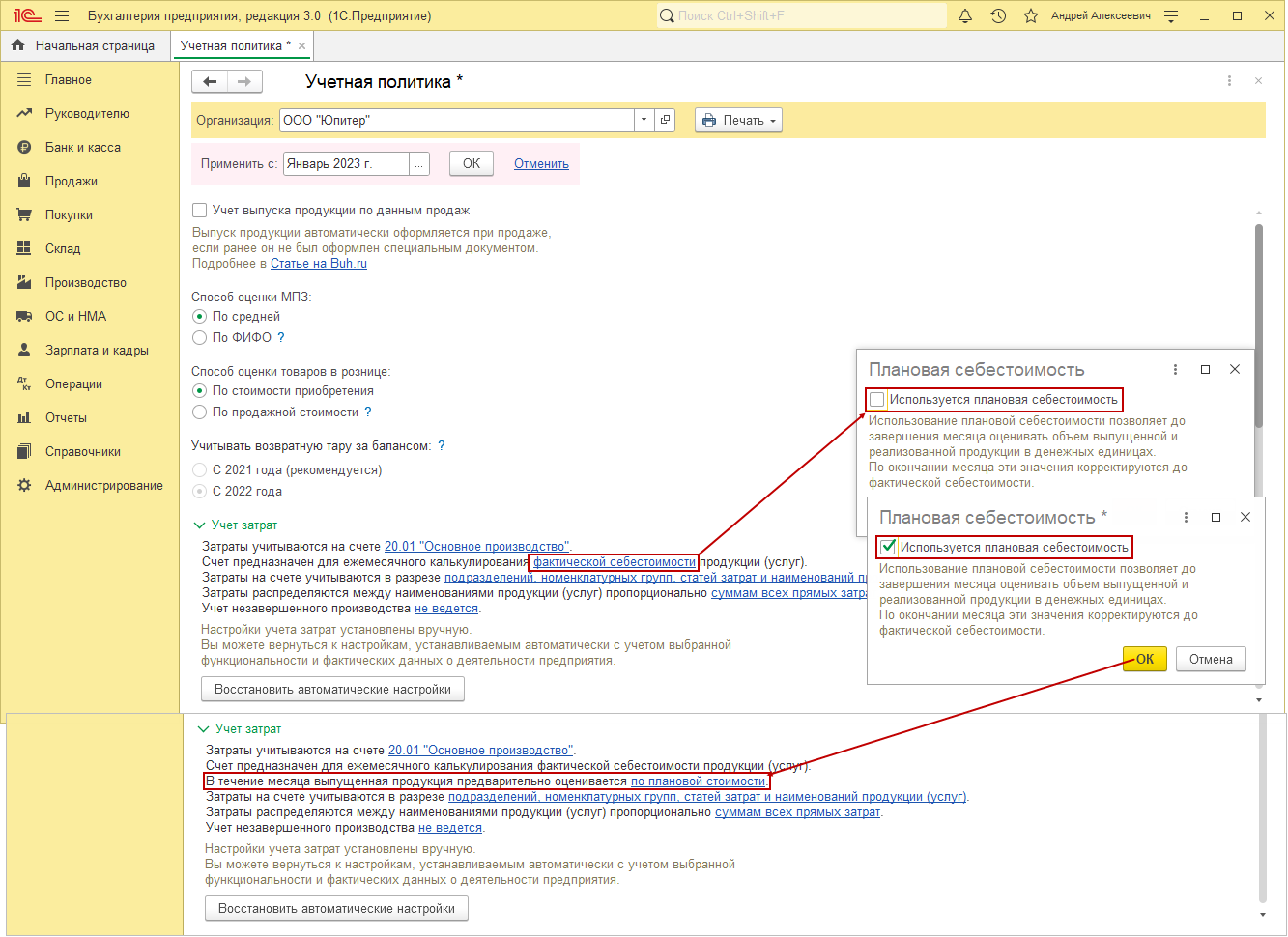Viewport: 1288px width, 937px height.
Task: Uncheck Используется плановая себестоимость checkbox
Action: pos(888,547)
